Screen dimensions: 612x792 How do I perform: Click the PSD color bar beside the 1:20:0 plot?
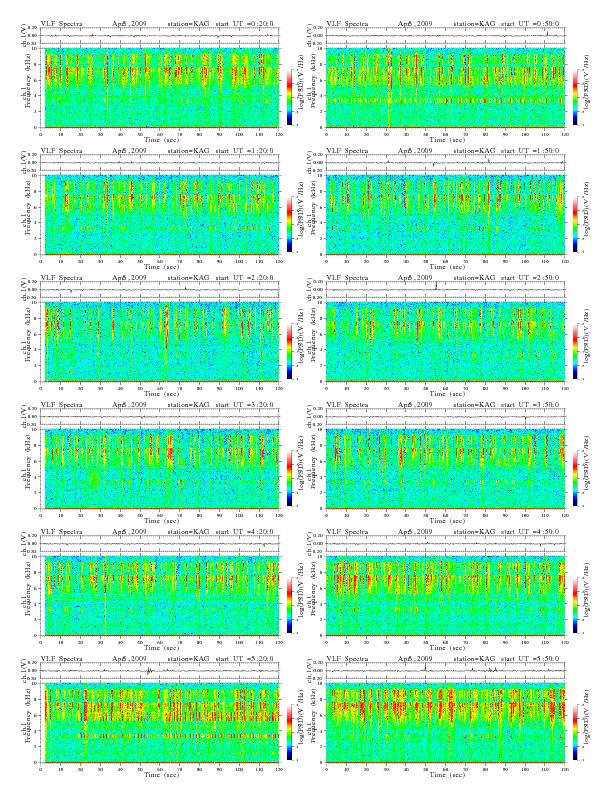[289, 224]
